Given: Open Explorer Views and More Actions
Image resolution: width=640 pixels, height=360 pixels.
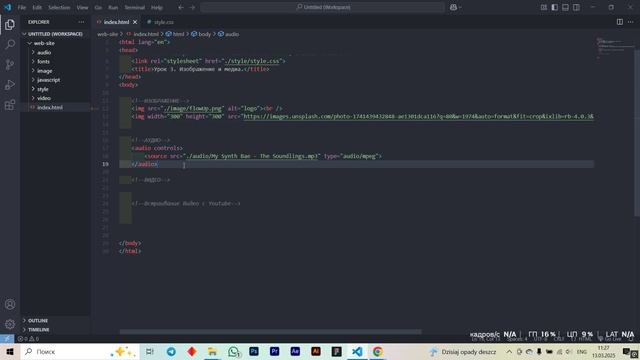Looking at the screenshot, I should [81, 22].
